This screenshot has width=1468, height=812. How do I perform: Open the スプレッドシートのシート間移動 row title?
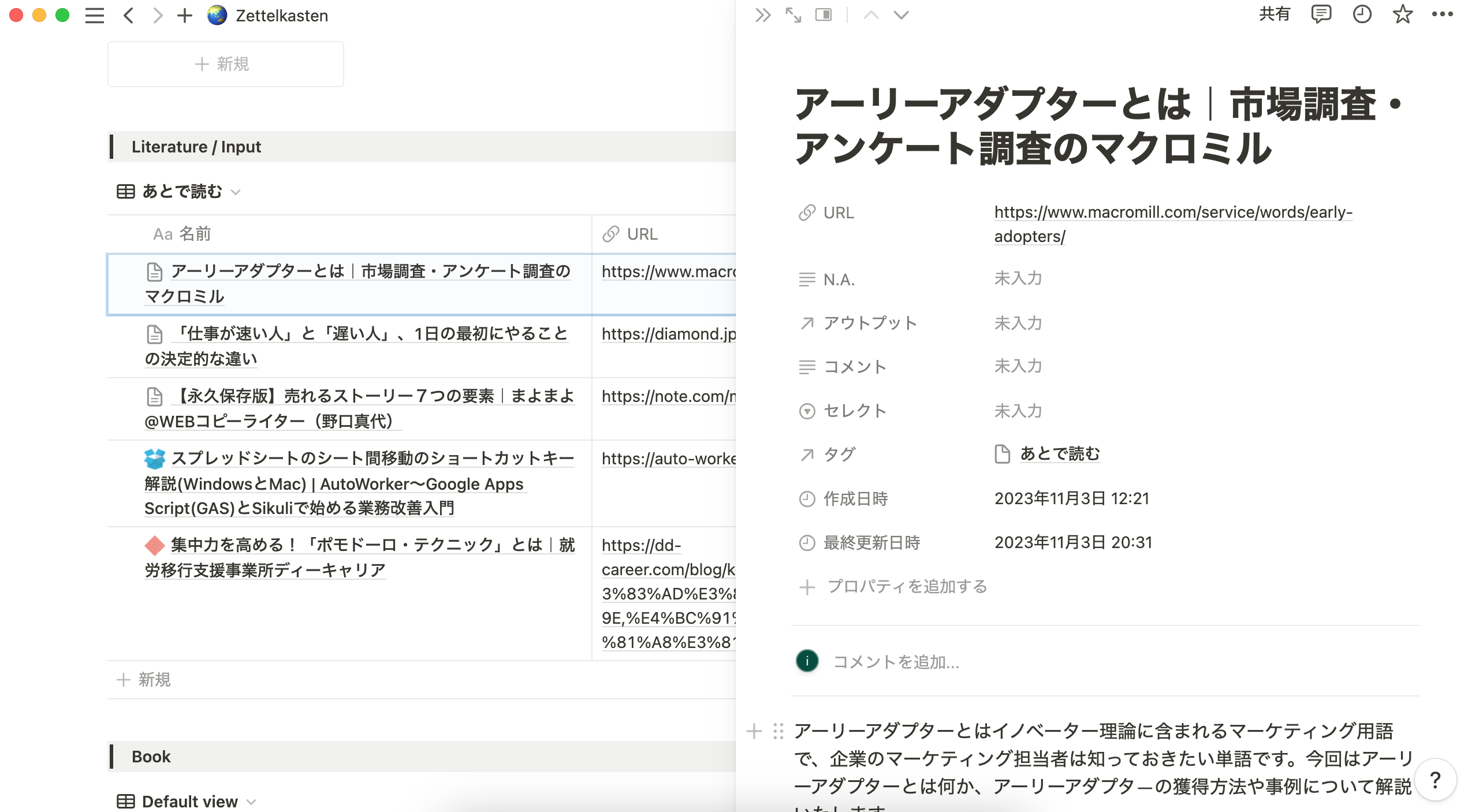click(360, 483)
